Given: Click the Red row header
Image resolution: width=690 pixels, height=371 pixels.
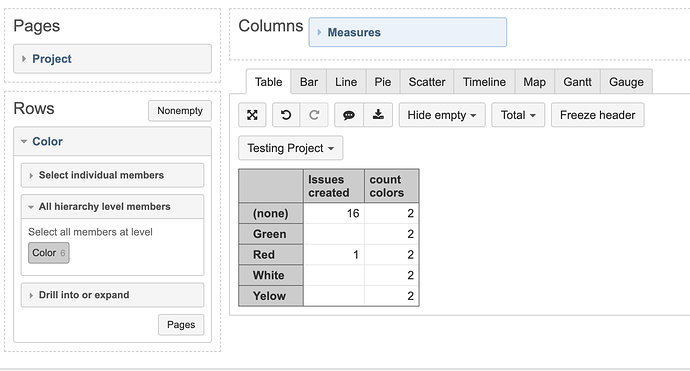Looking at the screenshot, I should point(271,255).
